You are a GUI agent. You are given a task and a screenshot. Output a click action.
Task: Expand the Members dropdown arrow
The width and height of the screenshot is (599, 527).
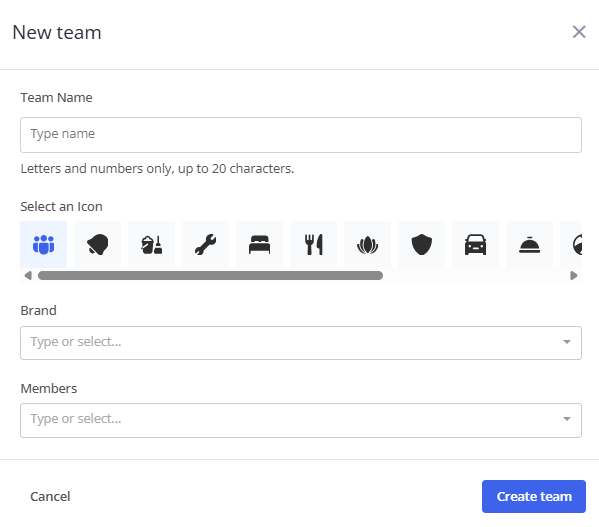tap(567, 419)
